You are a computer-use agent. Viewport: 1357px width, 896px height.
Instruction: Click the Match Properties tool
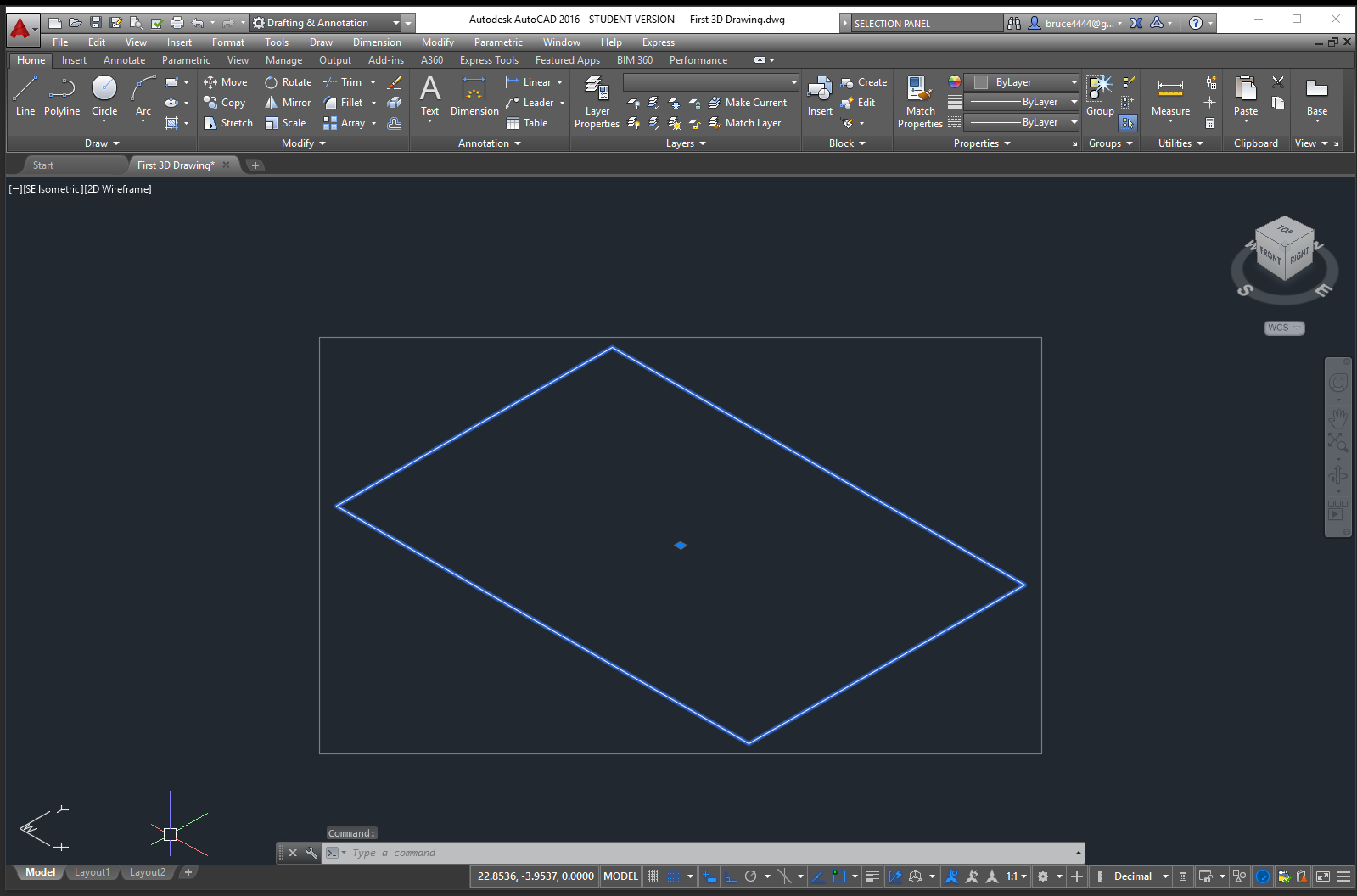(x=920, y=101)
